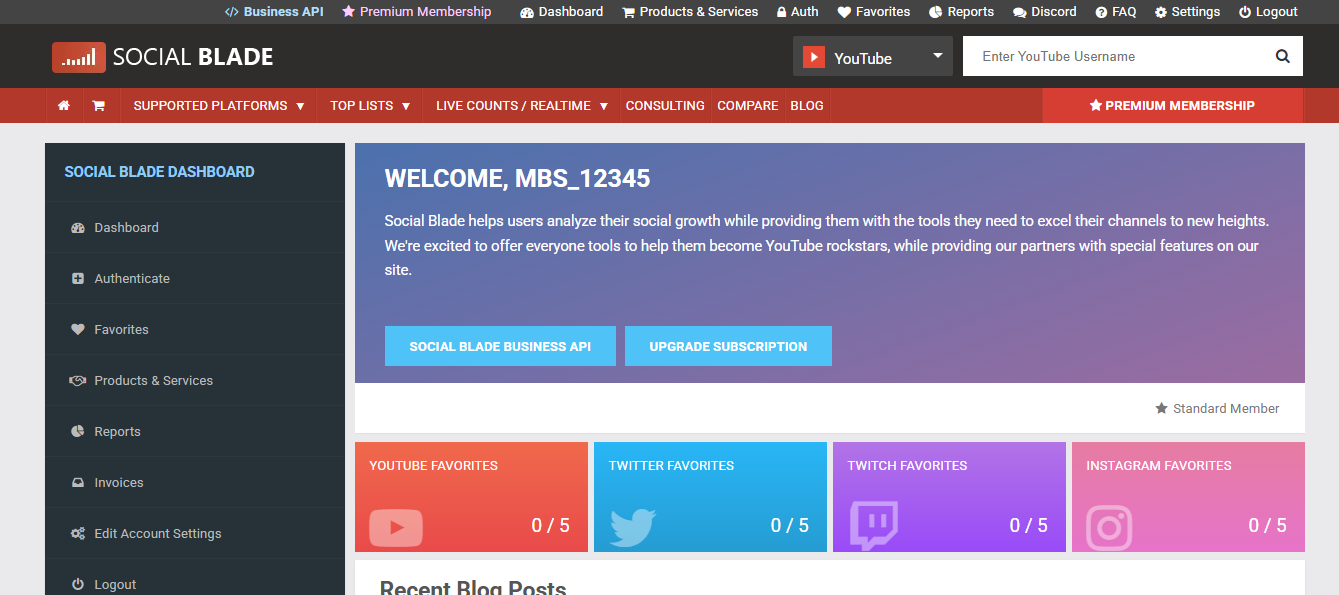Click the Logout power icon in sidebar
The image size is (1339, 595).
point(78,585)
